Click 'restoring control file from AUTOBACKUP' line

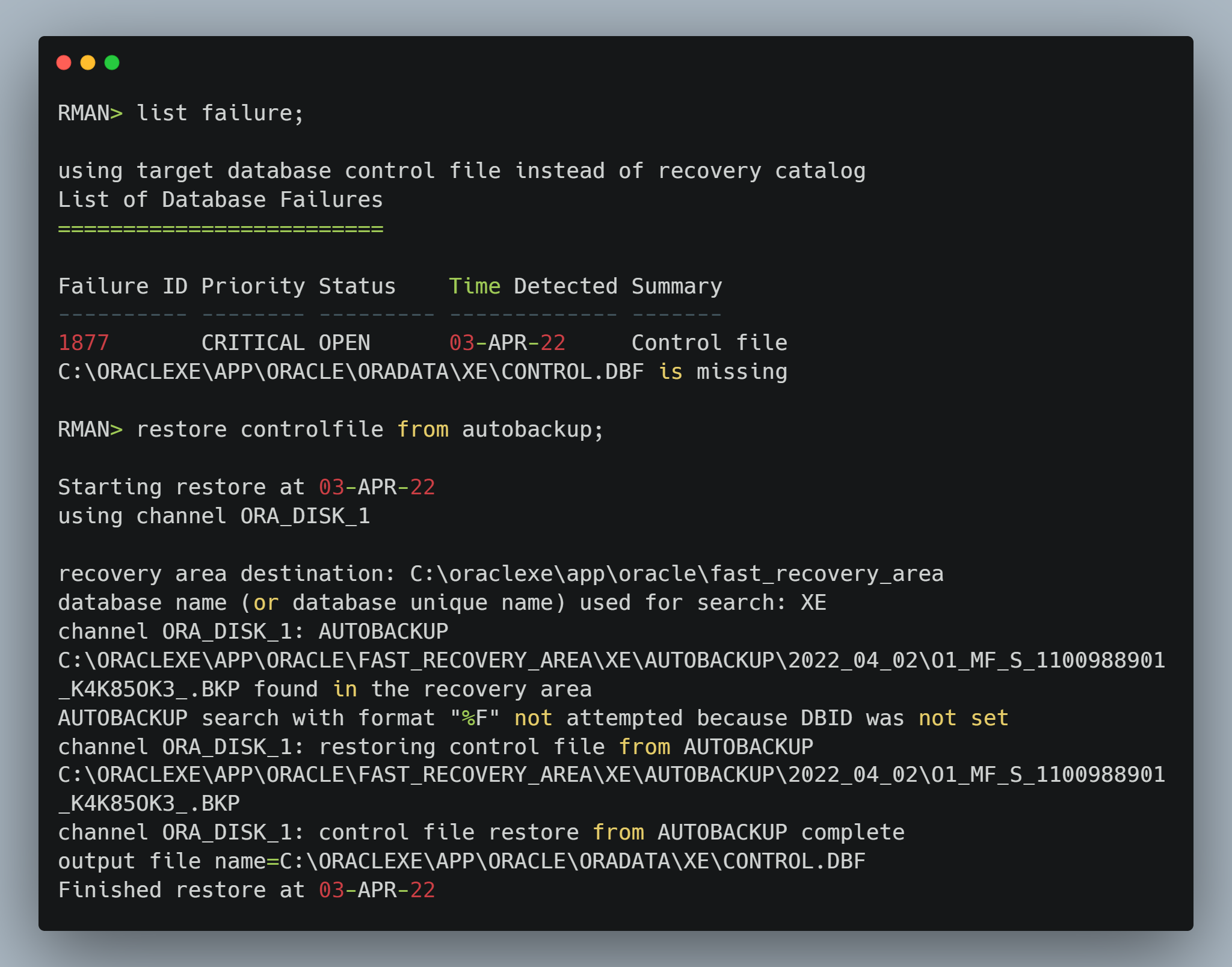(436, 747)
